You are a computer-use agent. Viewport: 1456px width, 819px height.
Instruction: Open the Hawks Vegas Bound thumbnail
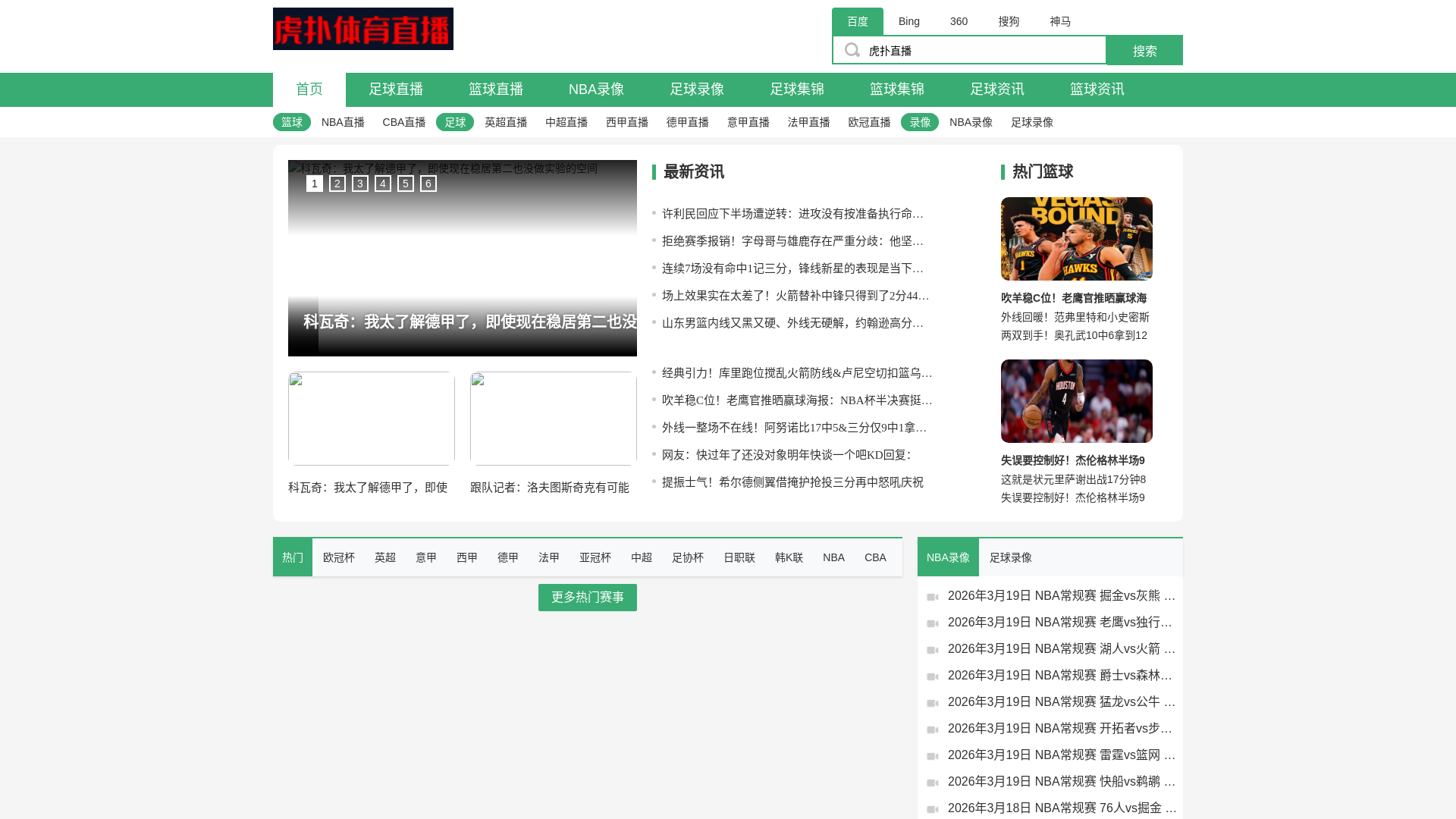pos(1077,239)
